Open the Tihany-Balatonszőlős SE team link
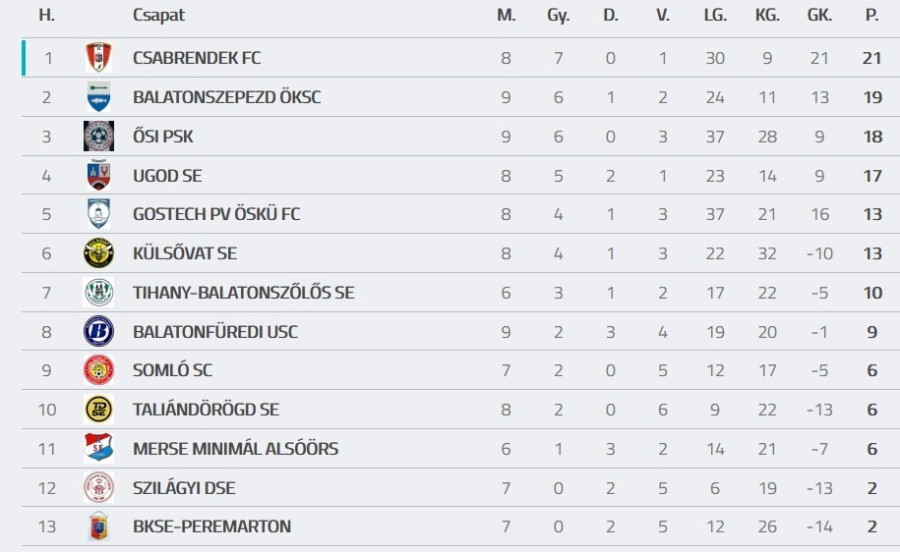The image size is (900, 552). pyautogui.click(x=243, y=292)
